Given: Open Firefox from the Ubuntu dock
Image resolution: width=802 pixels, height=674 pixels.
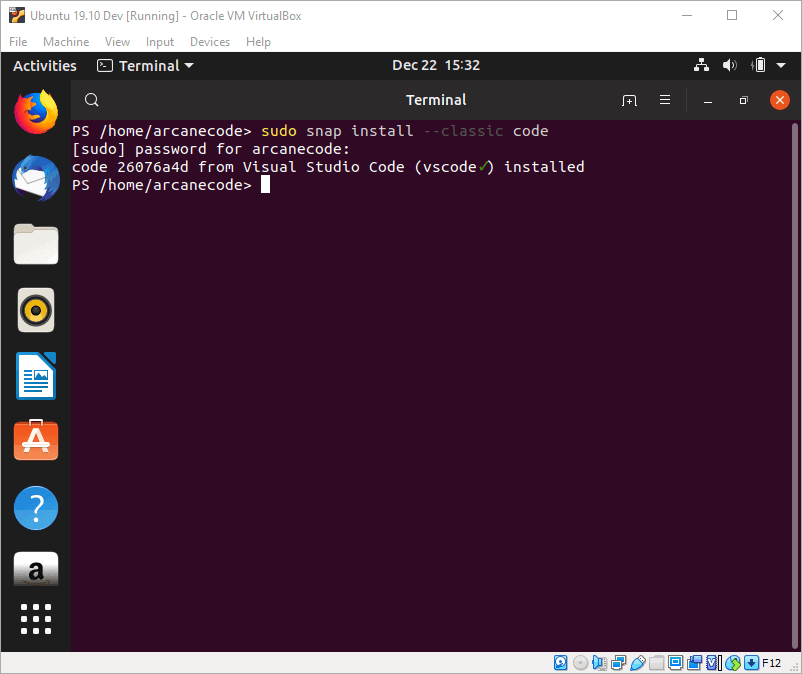Looking at the screenshot, I should [36, 112].
